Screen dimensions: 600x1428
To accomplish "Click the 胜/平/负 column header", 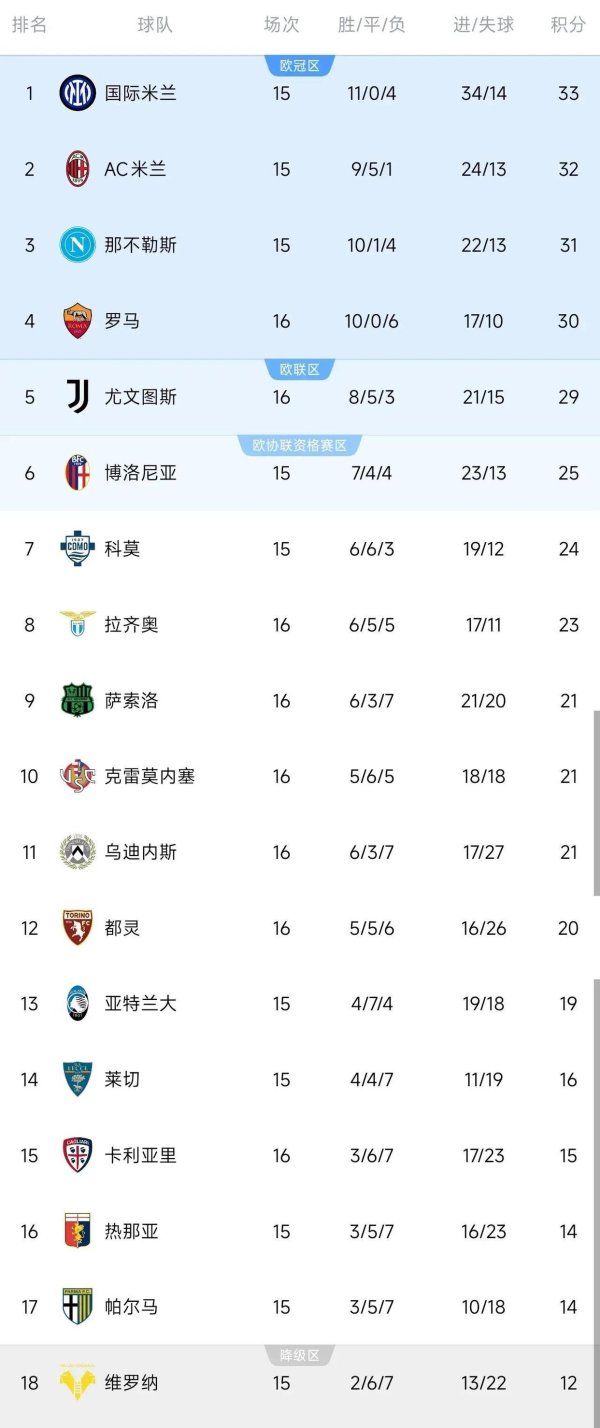I will pyautogui.click(x=370, y=26).
